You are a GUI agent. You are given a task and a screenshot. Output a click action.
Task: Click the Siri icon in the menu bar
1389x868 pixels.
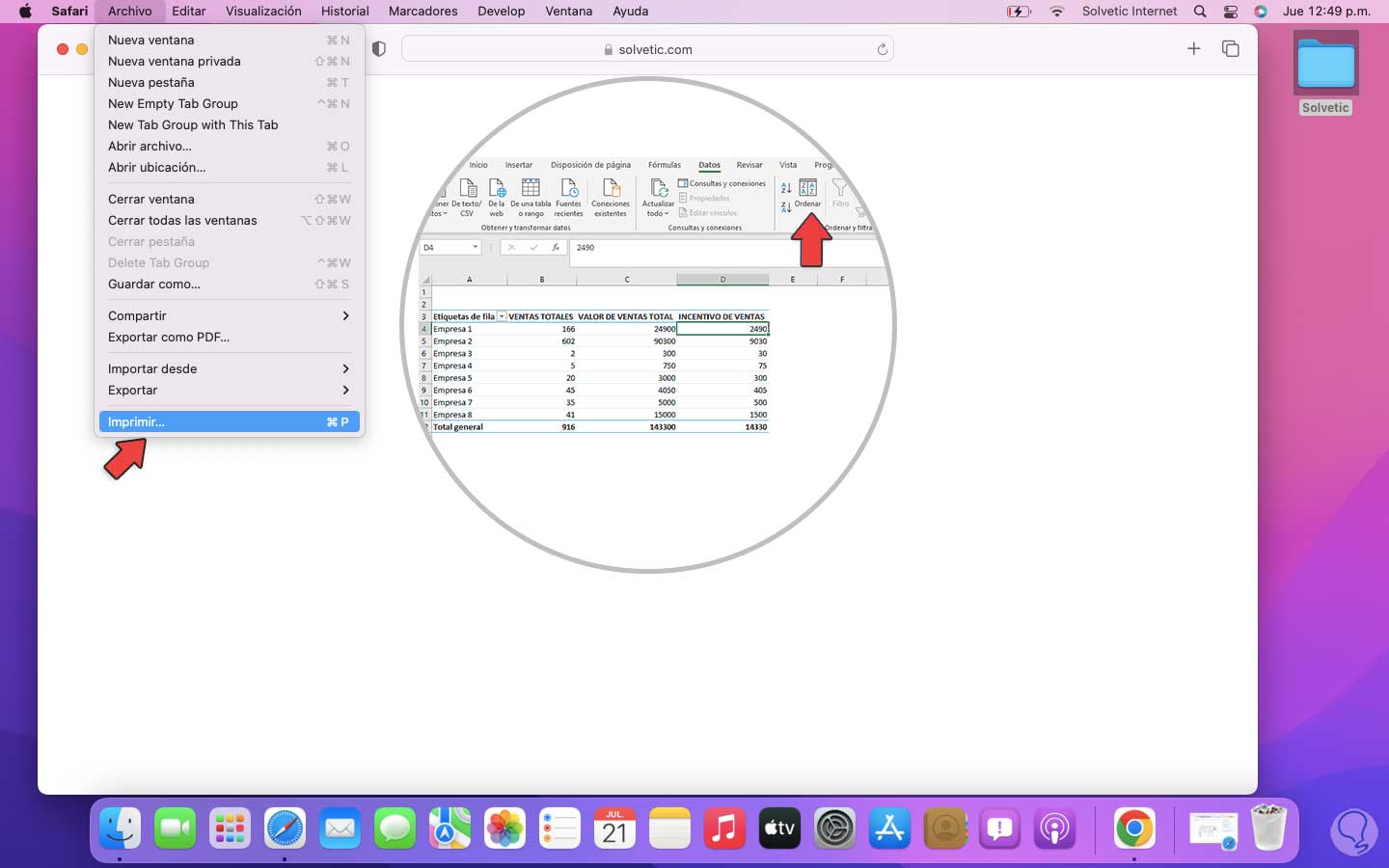pyautogui.click(x=1261, y=12)
